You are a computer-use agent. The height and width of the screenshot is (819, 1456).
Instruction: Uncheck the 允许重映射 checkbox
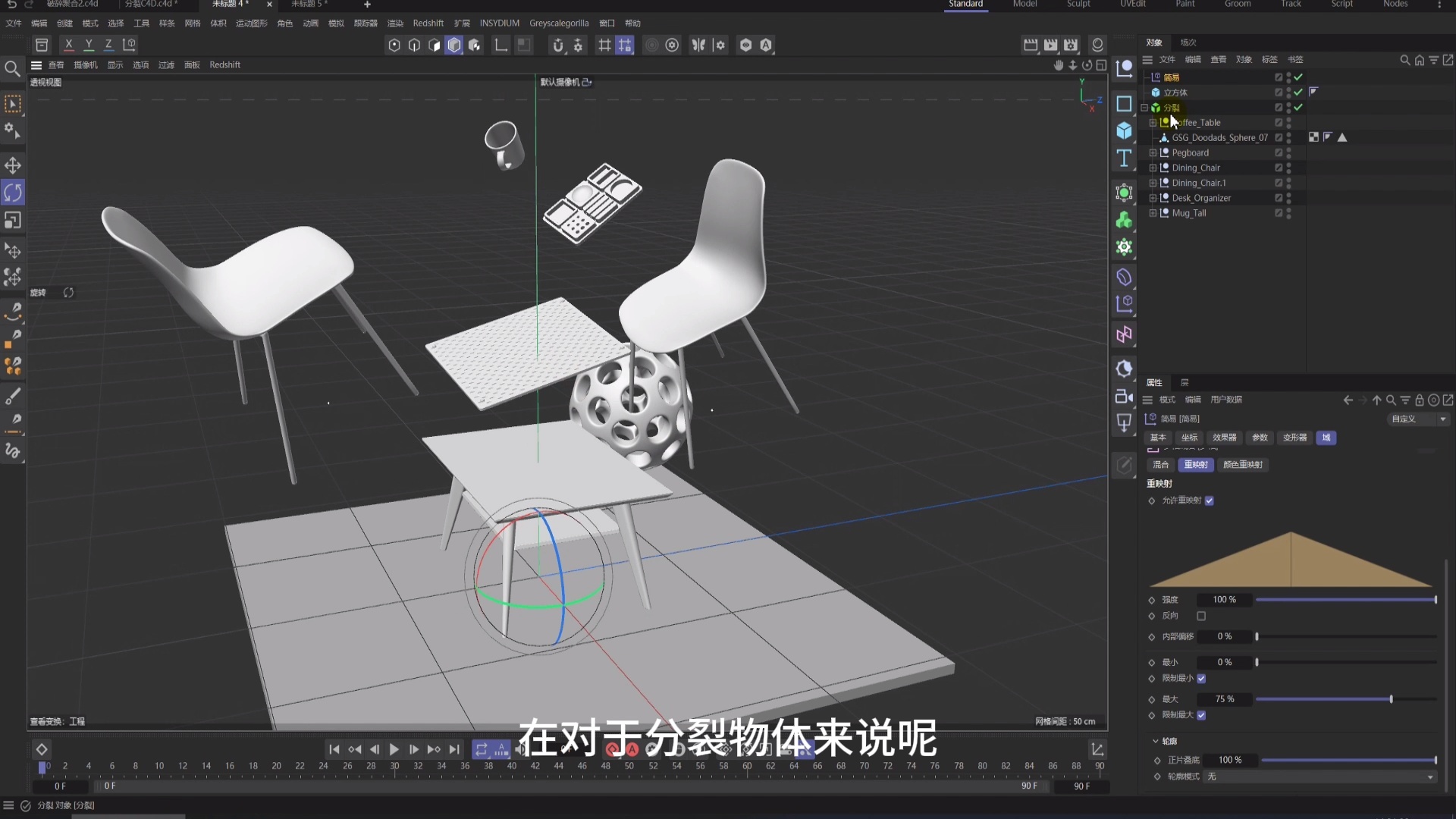(1211, 500)
